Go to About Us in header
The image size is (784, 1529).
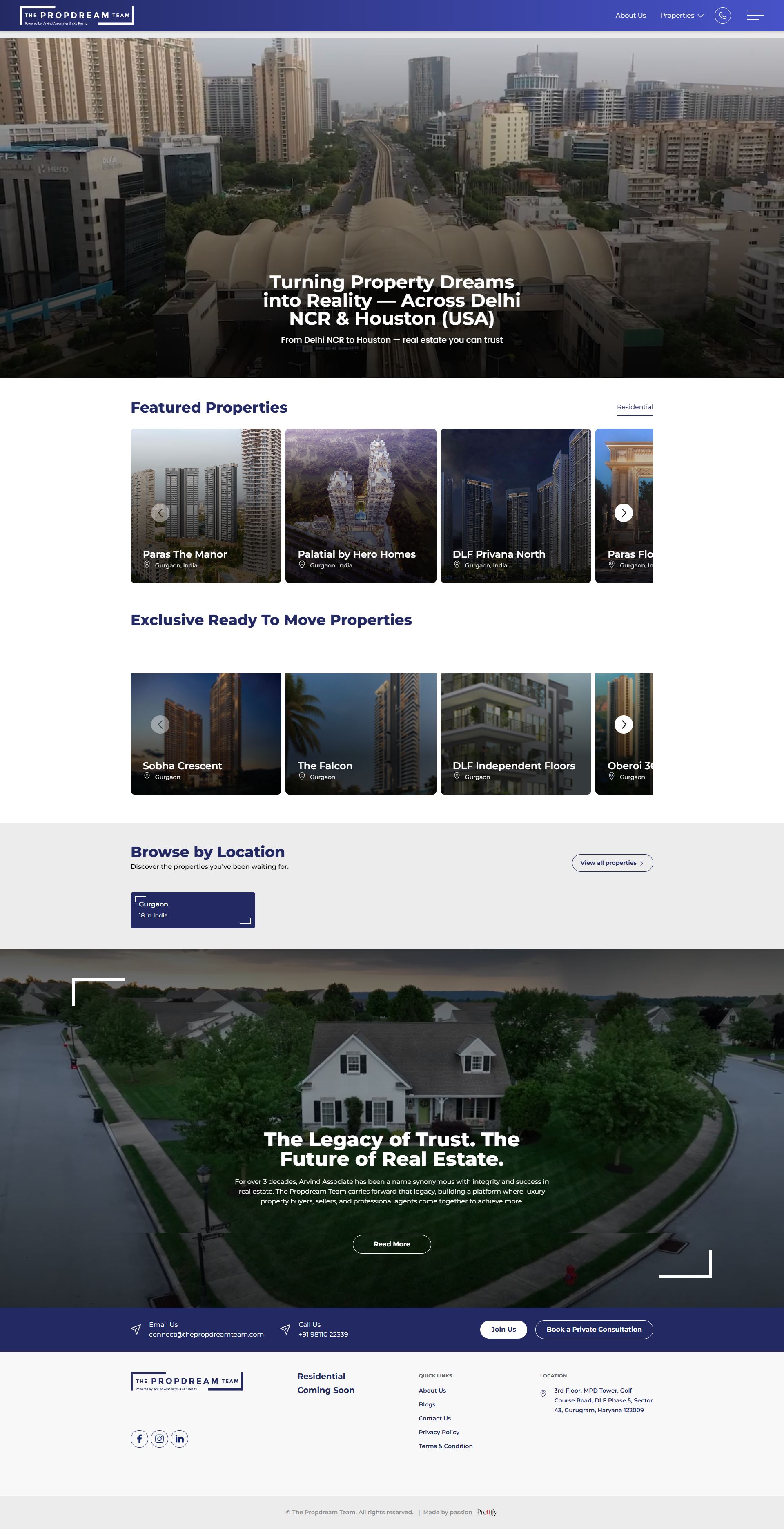coord(630,16)
